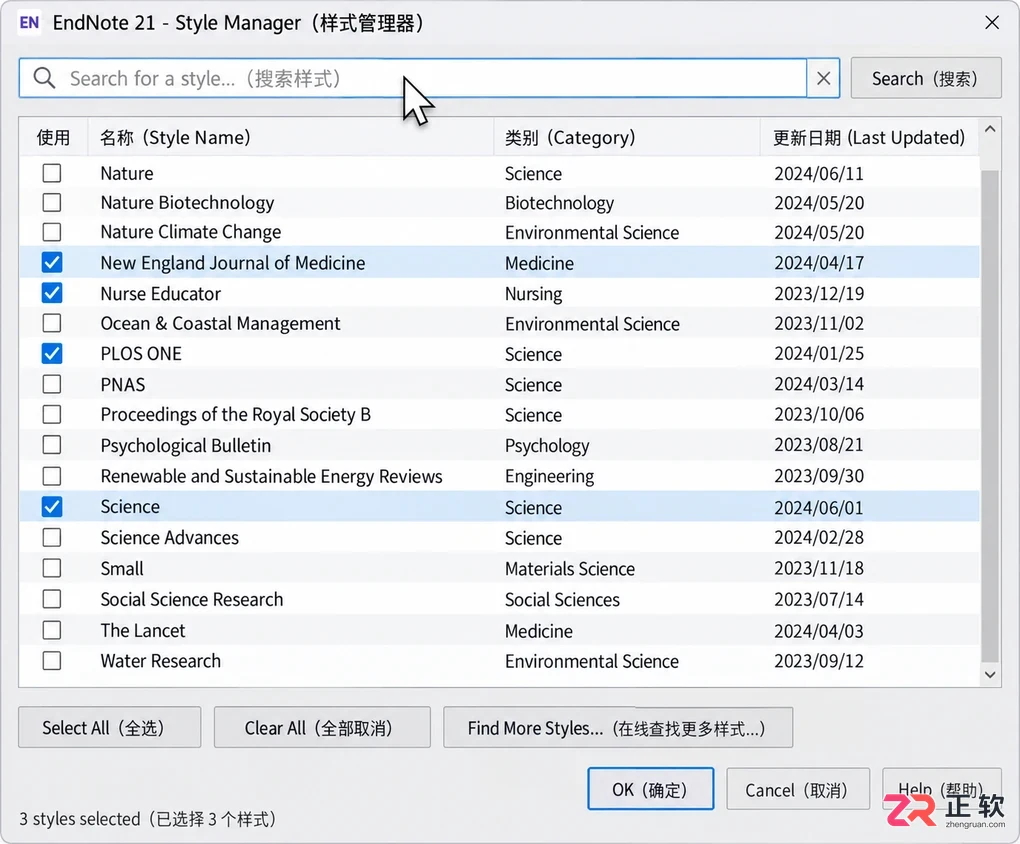Disable the PLOS ONE checkbox
Image resolution: width=1020 pixels, height=844 pixels.
coord(52,353)
